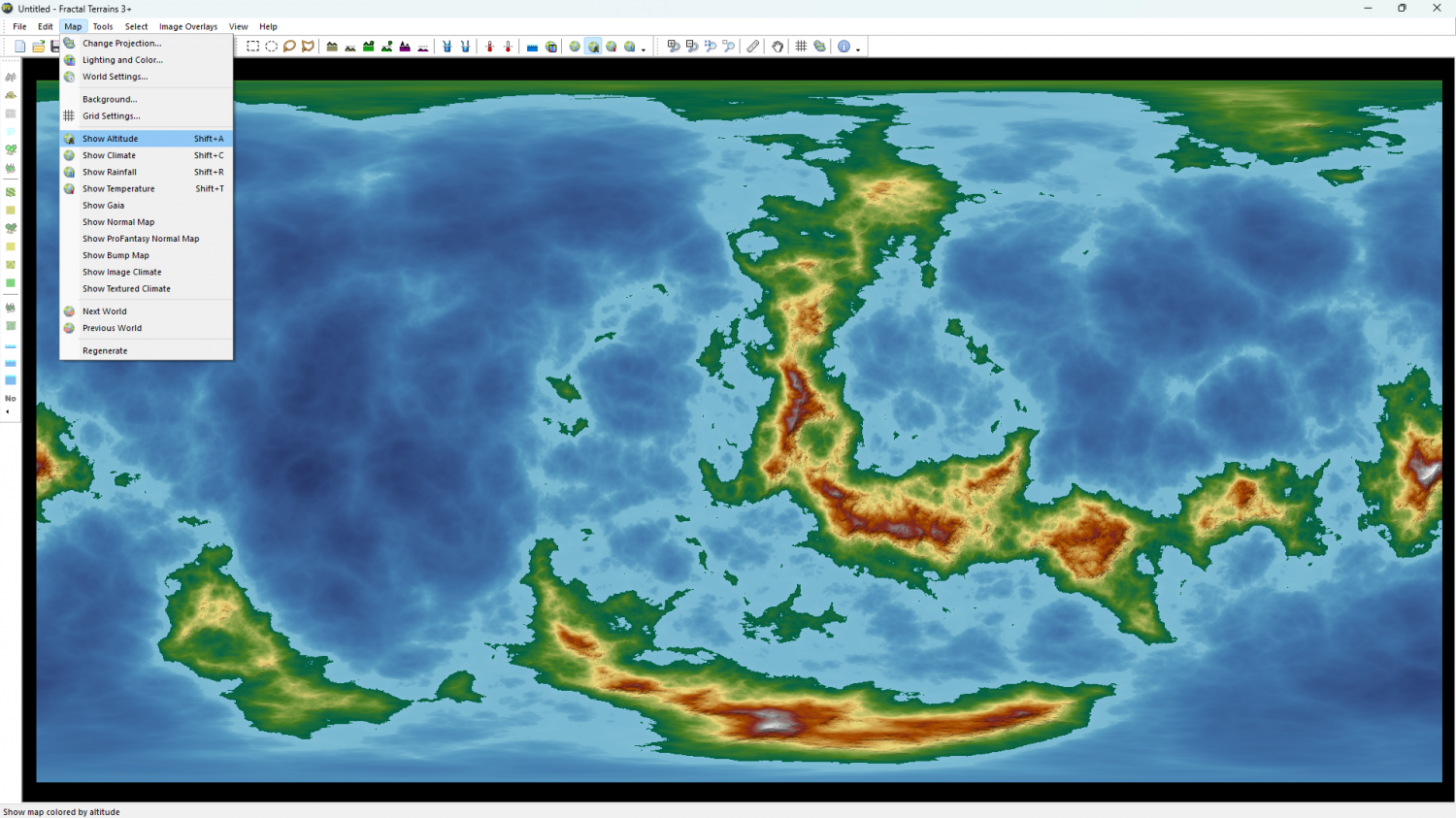Viewport: 1456px width, 818px height.
Task: Click Regenerate in the Map menu
Action: [x=105, y=351]
